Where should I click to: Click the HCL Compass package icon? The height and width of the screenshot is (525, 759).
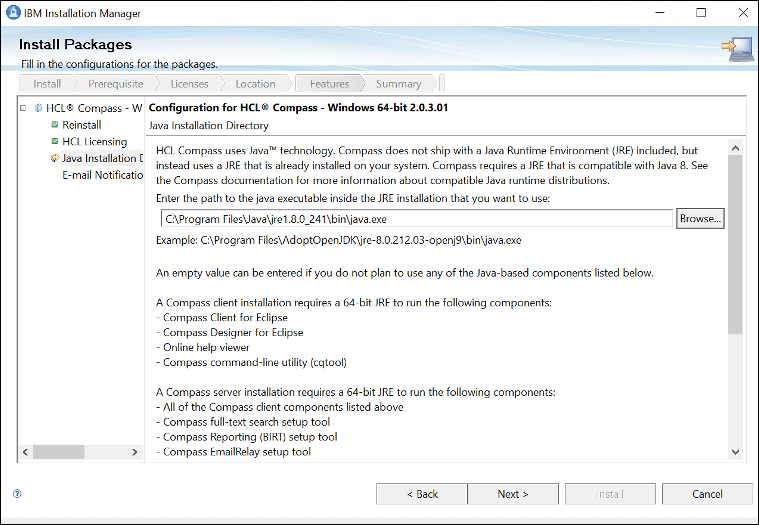tap(39, 108)
